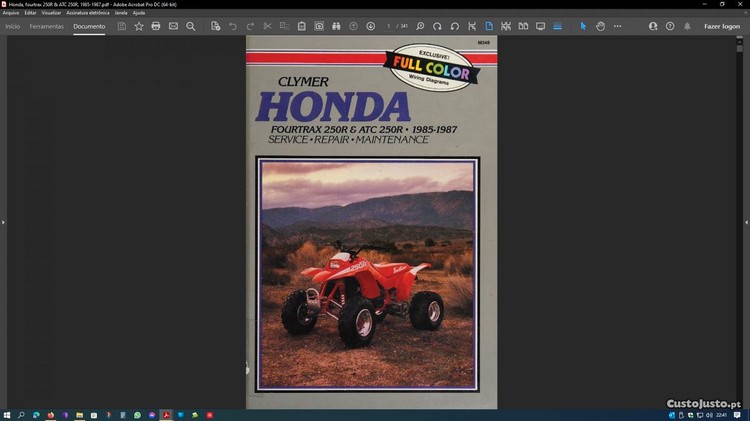Viewport: 750px width, 421px height.
Task: Click the binoculars advanced search icon
Action: [336, 26]
